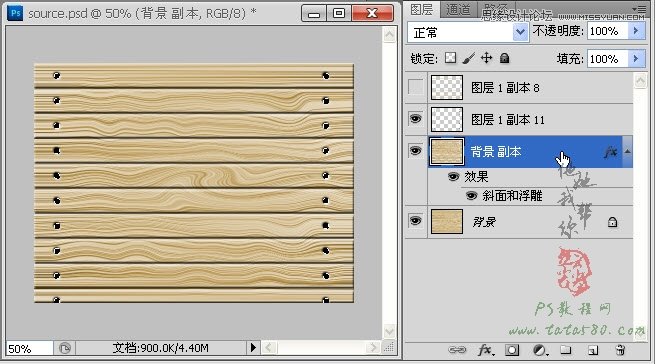Minimize the source.psd document window

tap(314, 13)
